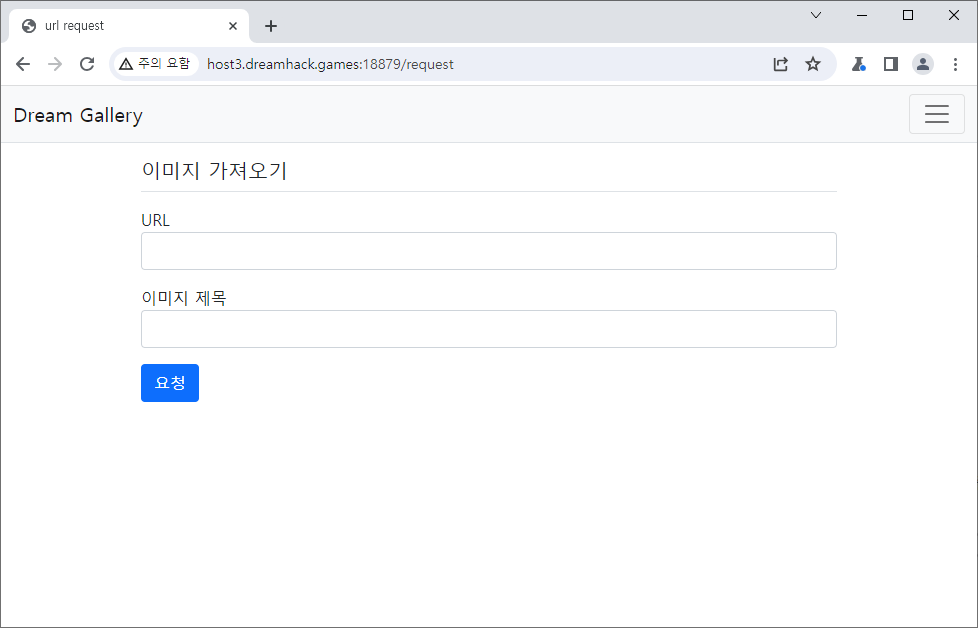
Task: Select the 'url request' tab
Action: [120, 26]
